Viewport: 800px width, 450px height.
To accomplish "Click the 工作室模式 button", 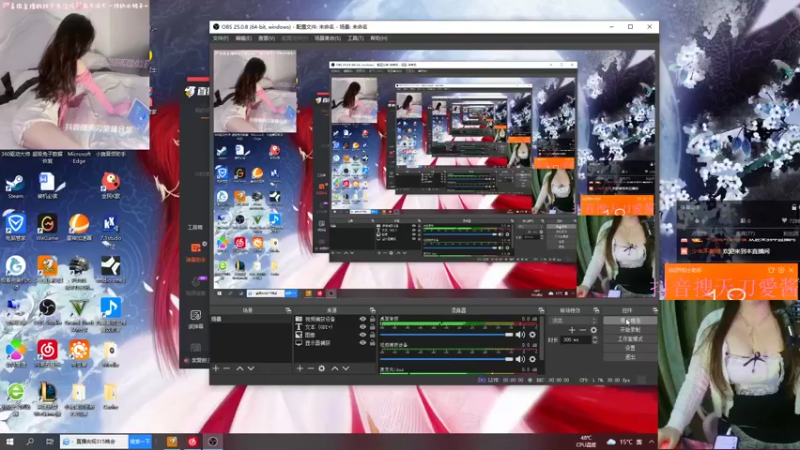I will coord(630,339).
